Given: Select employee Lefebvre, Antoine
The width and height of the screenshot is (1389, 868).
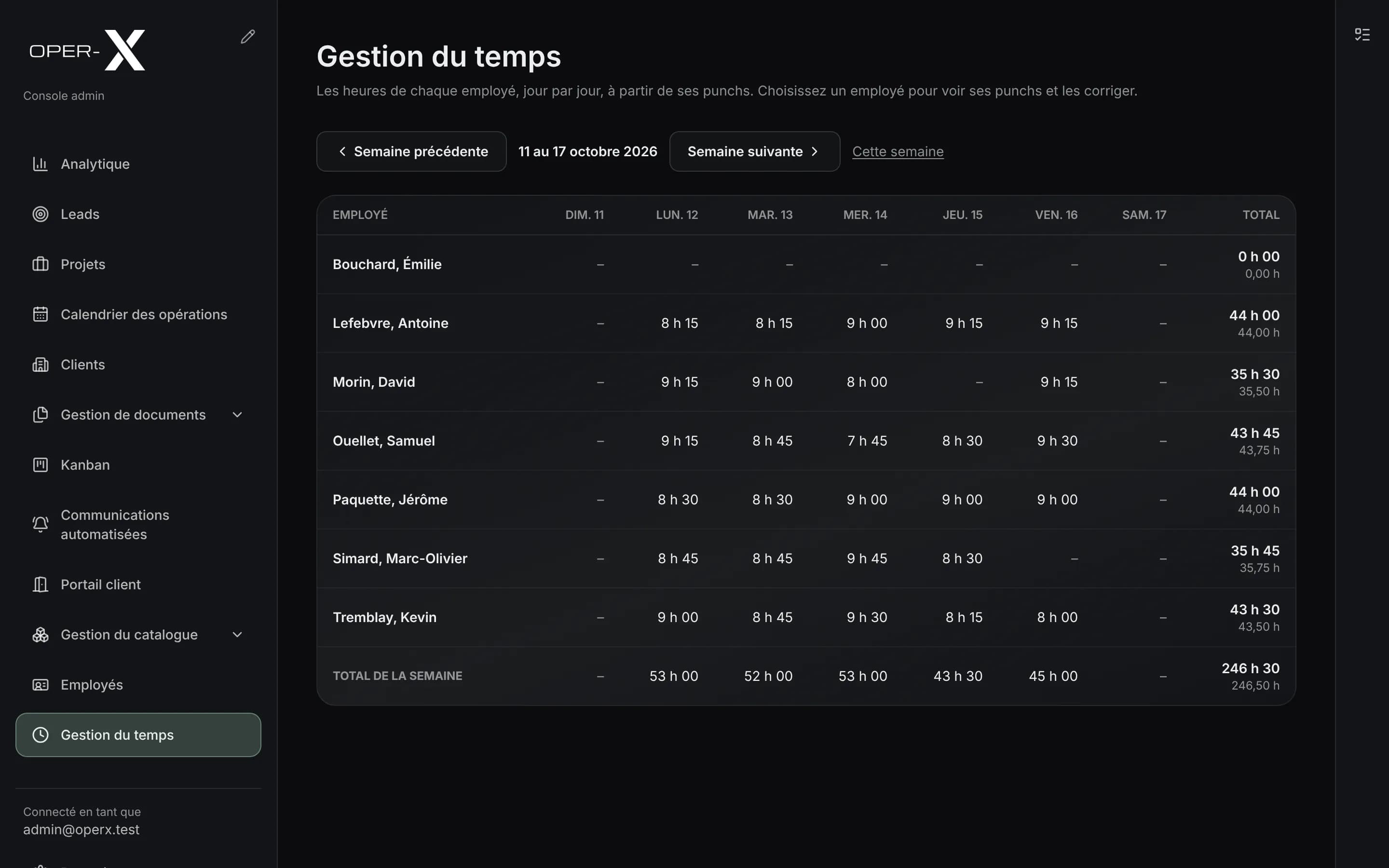Looking at the screenshot, I should pyautogui.click(x=390, y=323).
